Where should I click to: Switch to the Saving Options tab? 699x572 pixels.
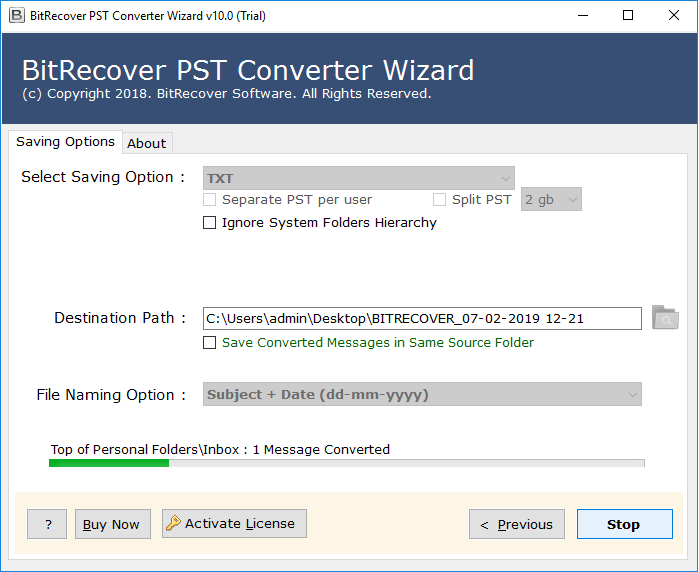click(66, 142)
